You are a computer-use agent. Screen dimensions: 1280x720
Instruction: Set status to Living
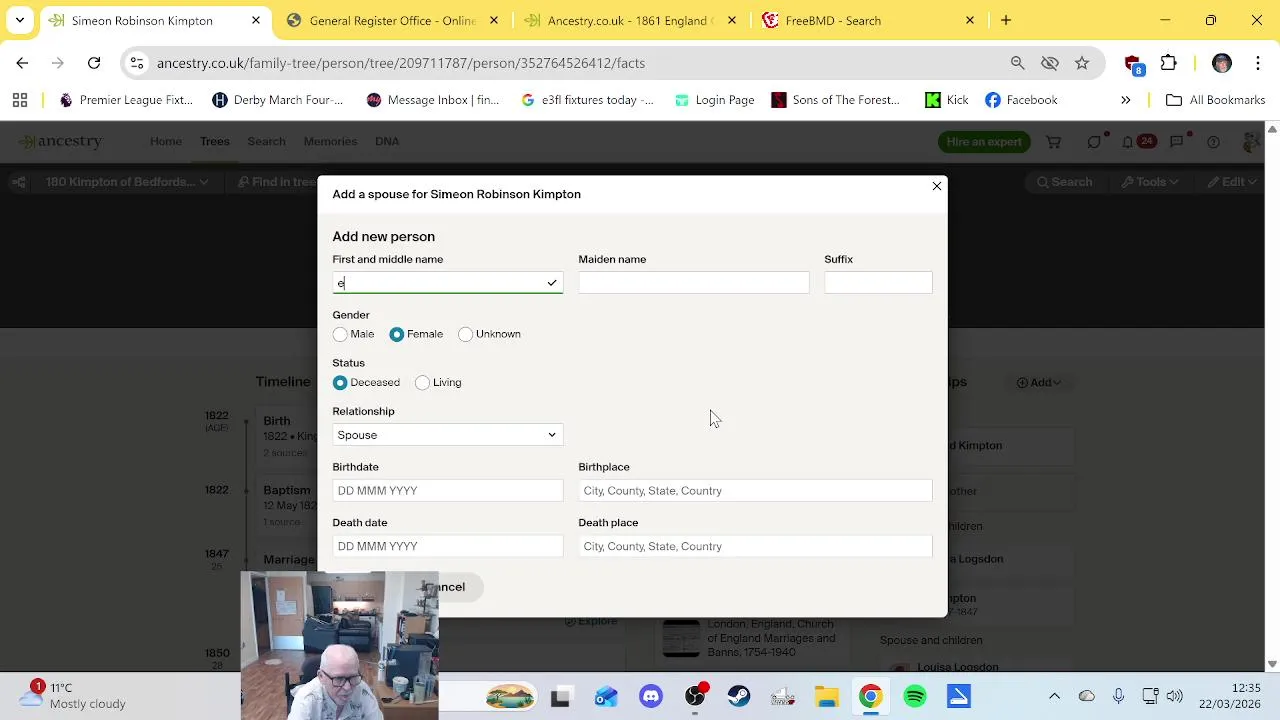(422, 382)
